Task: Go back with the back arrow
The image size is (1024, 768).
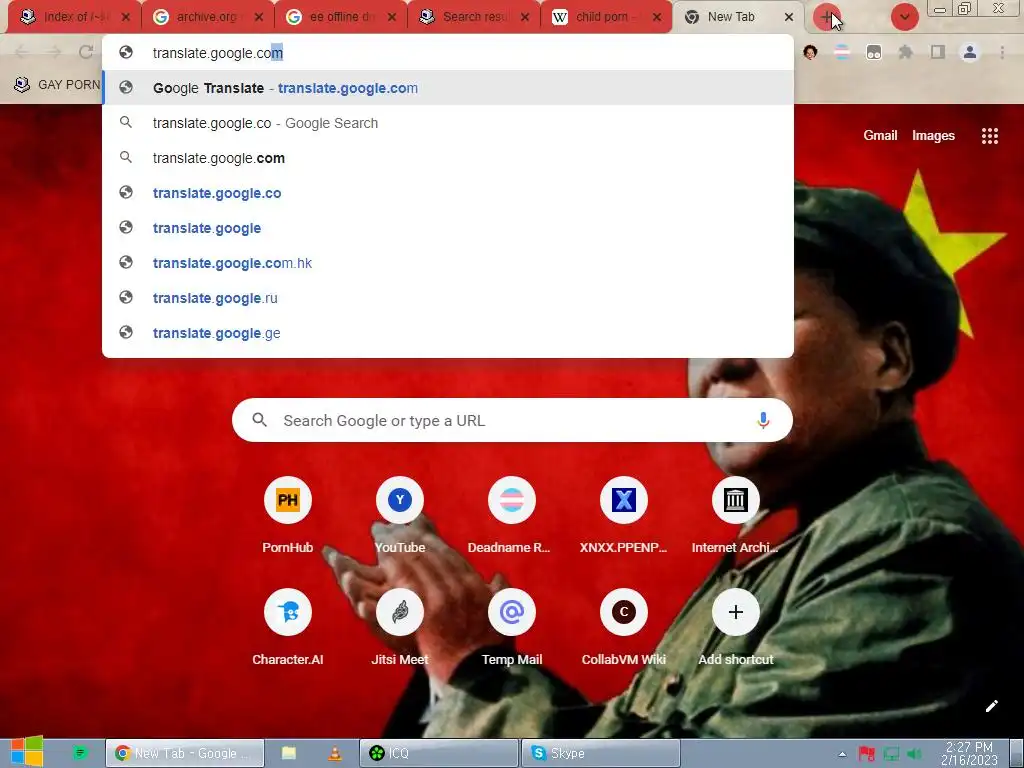Action: [22, 52]
